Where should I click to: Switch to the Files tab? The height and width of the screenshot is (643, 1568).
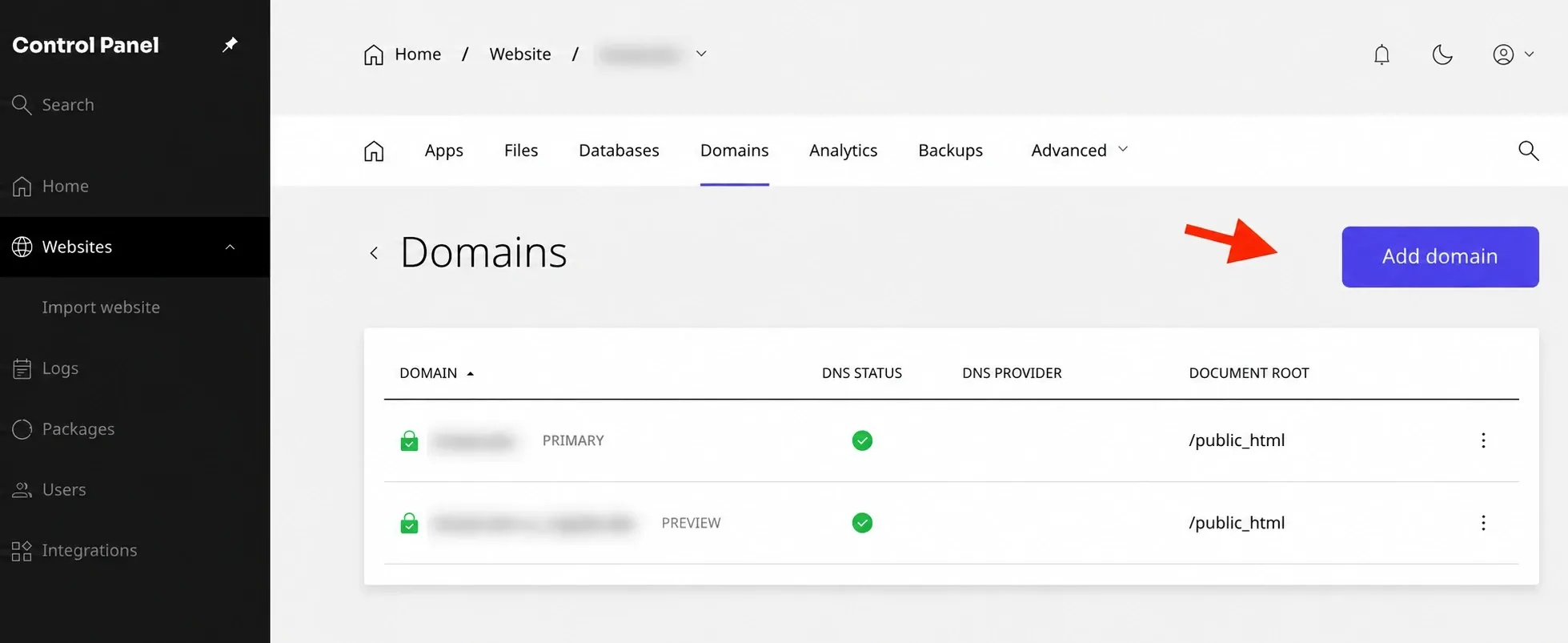pos(521,151)
